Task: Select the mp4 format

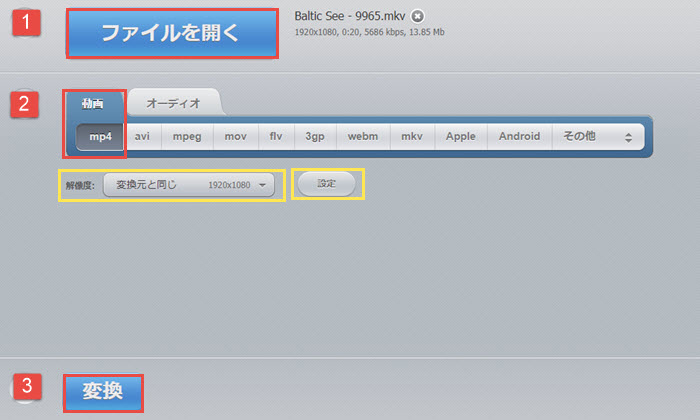Action: pyautogui.click(x=100, y=137)
